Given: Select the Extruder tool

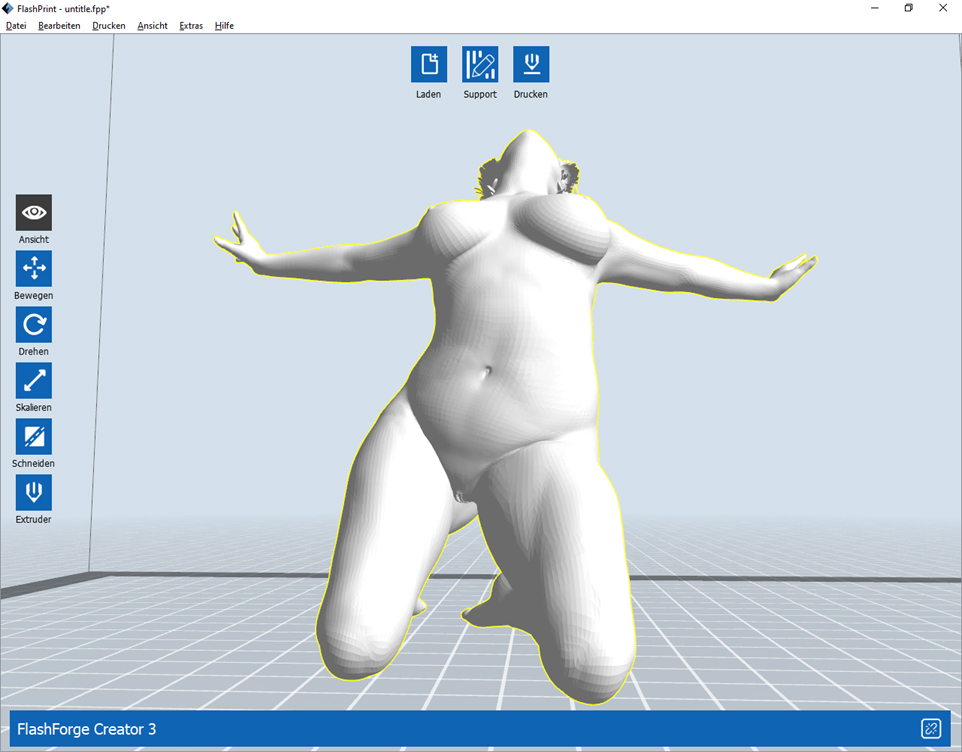Looking at the screenshot, I should (x=34, y=492).
